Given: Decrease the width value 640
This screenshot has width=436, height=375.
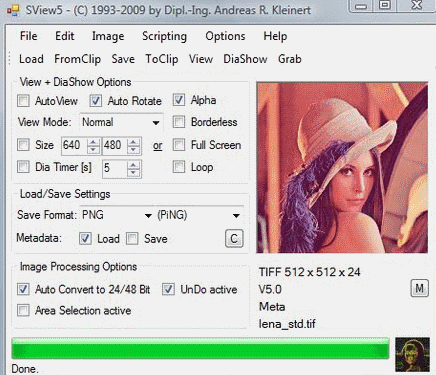Looking at the screenshot, I should [x=93, y=150].
